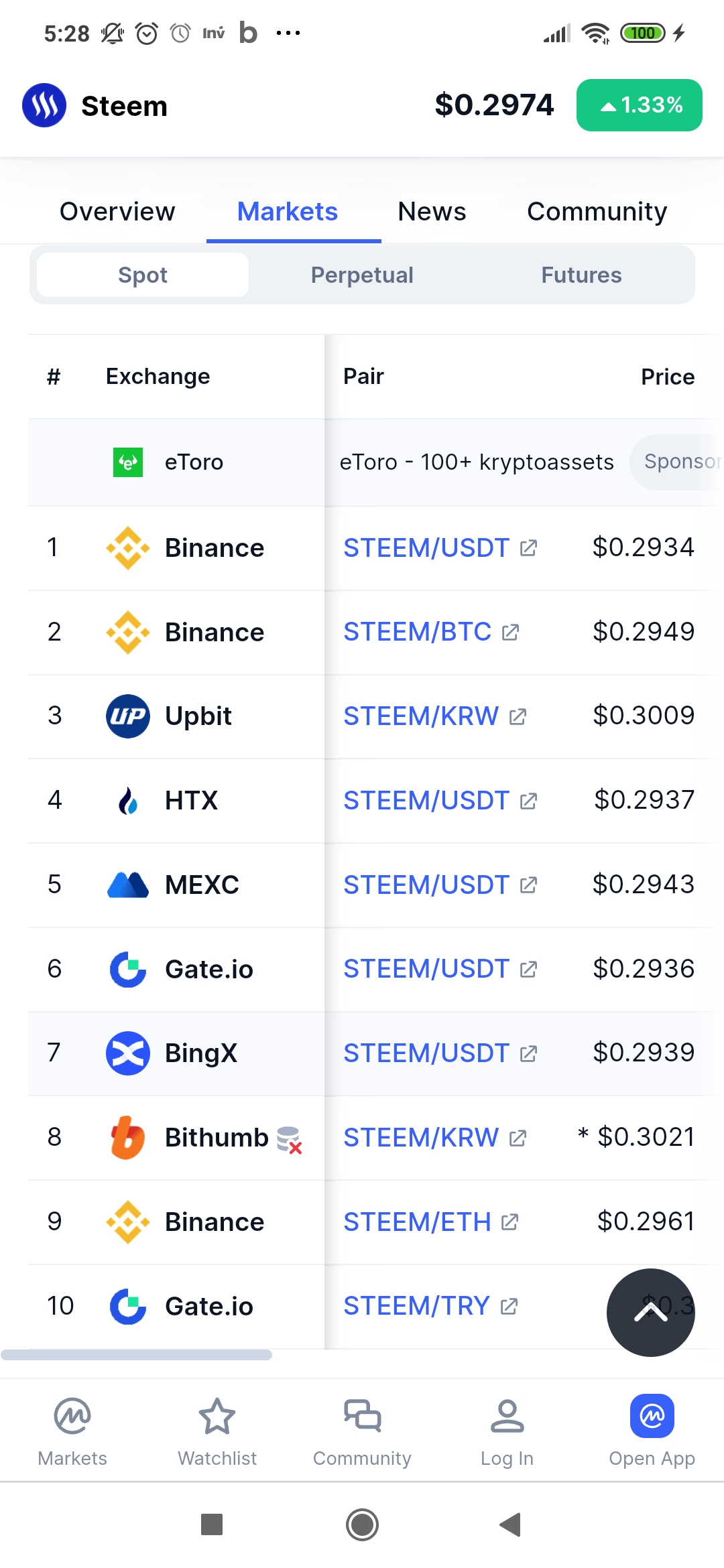Tap the Steem coin logo
This screenshot has height=1568, width=724.
coord(44,105)
